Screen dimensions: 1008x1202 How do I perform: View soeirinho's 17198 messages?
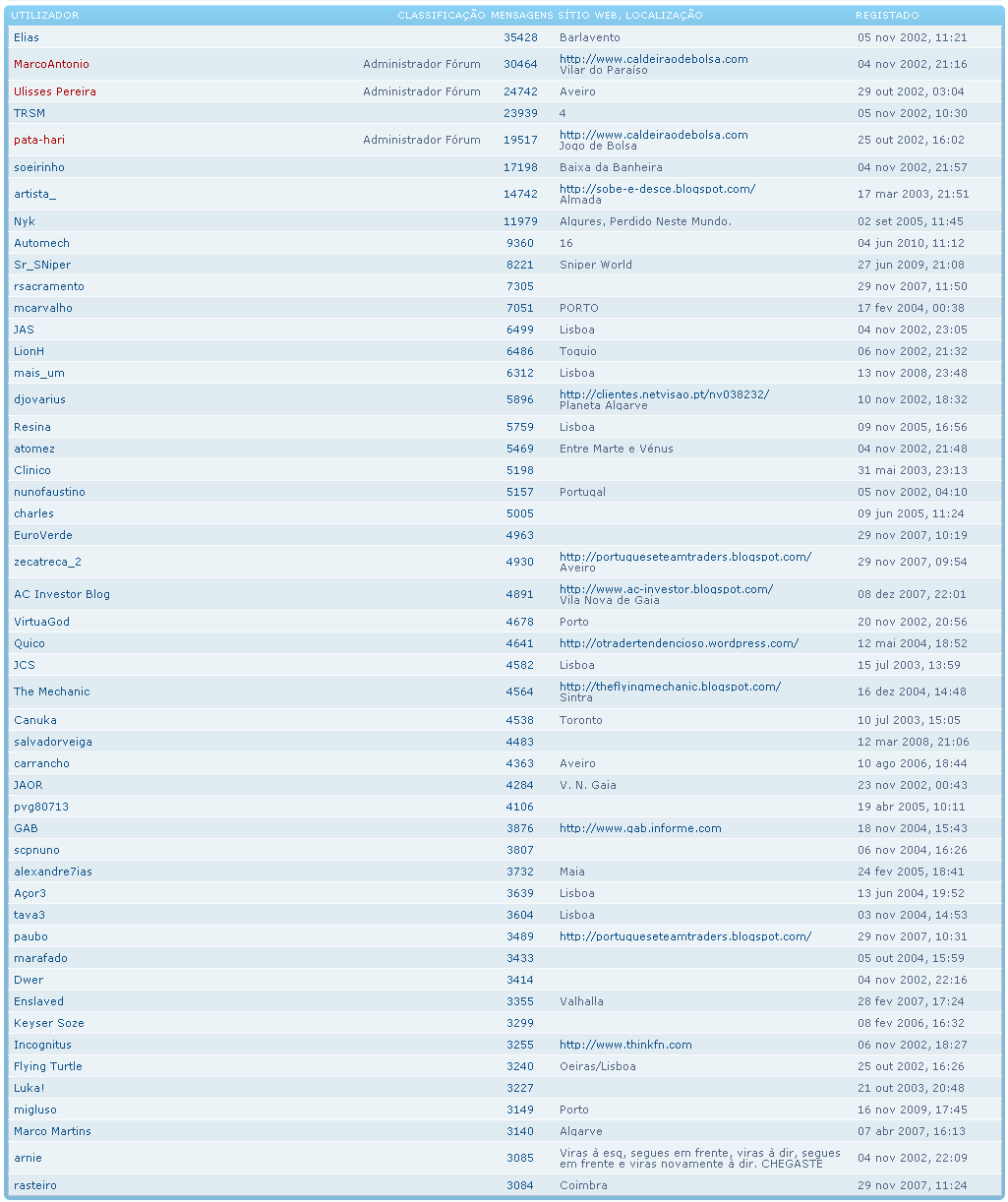click(520, 167)
